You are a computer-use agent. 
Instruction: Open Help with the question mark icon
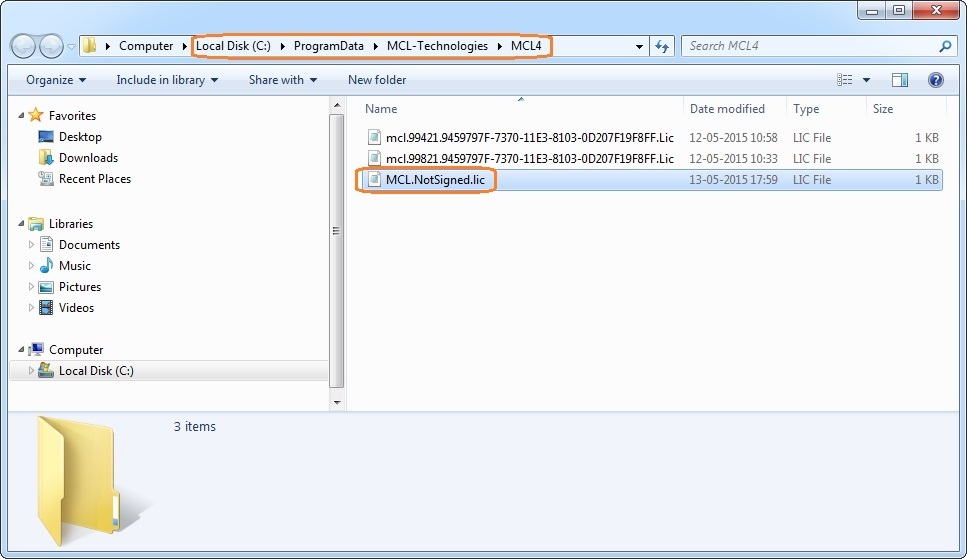(936, 80)
